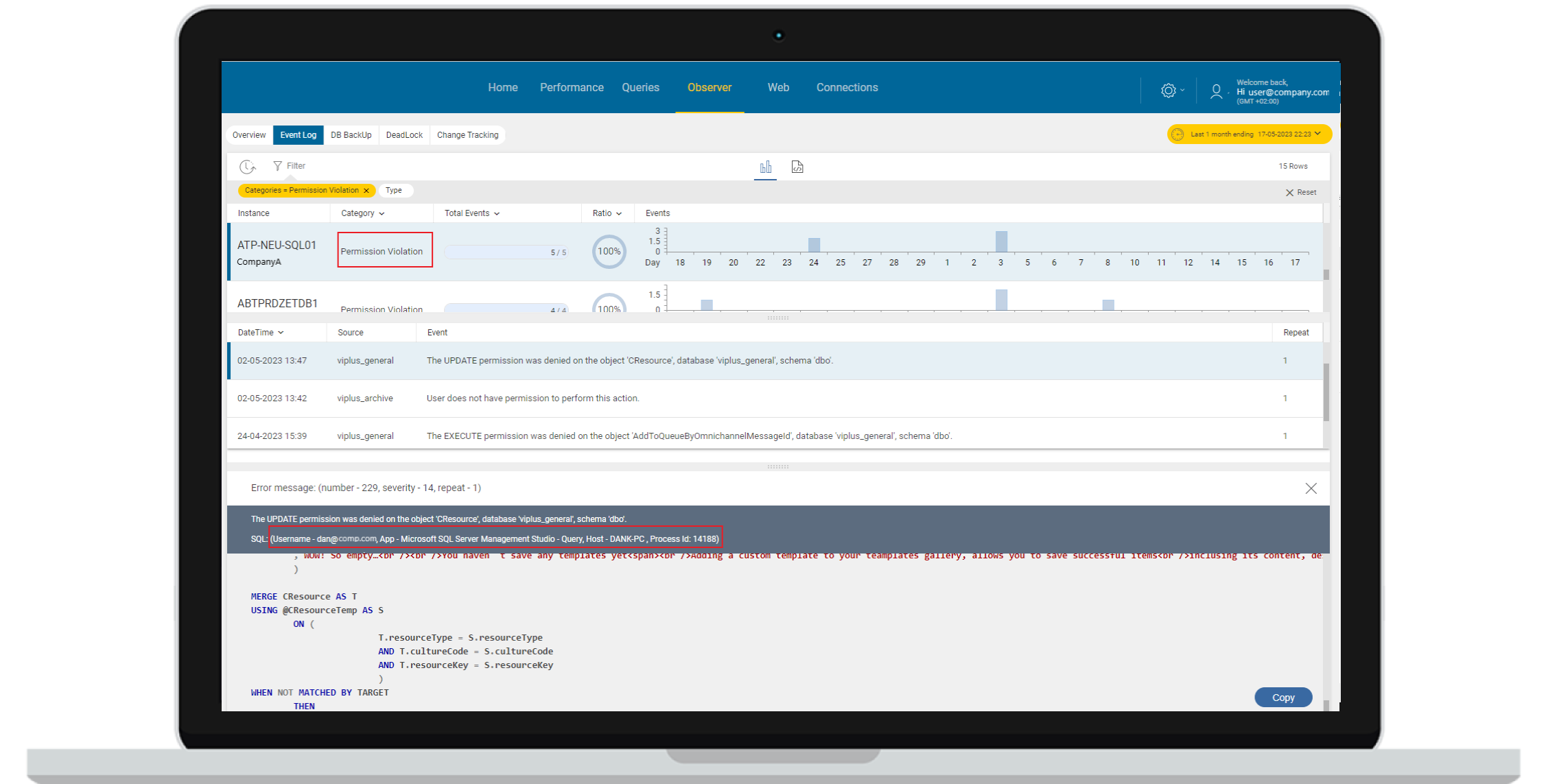This screenshot has height=784, width=1546.
Task: Click the 15 Rows counter
Action: coord(1293,167)
